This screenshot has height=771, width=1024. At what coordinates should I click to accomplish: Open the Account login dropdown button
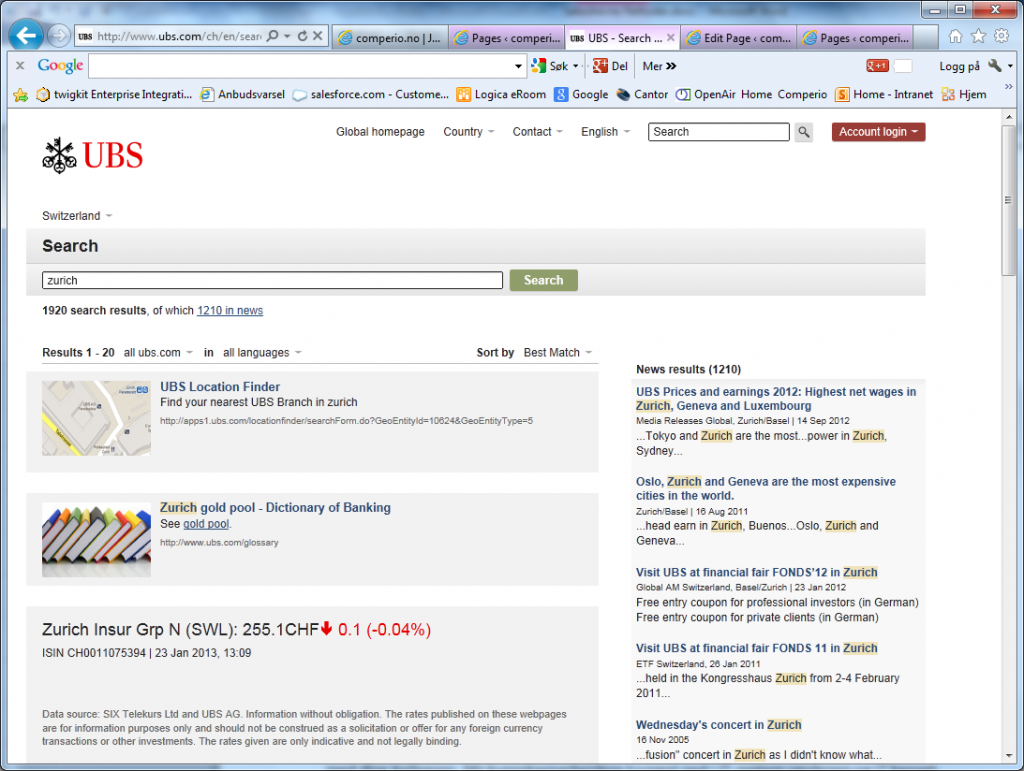[878, 132]
